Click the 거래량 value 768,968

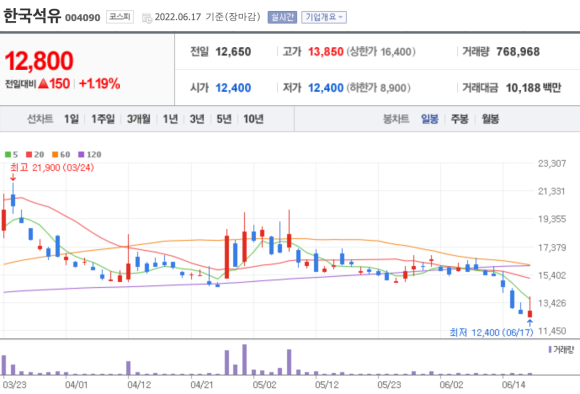[x=518, y=51]
